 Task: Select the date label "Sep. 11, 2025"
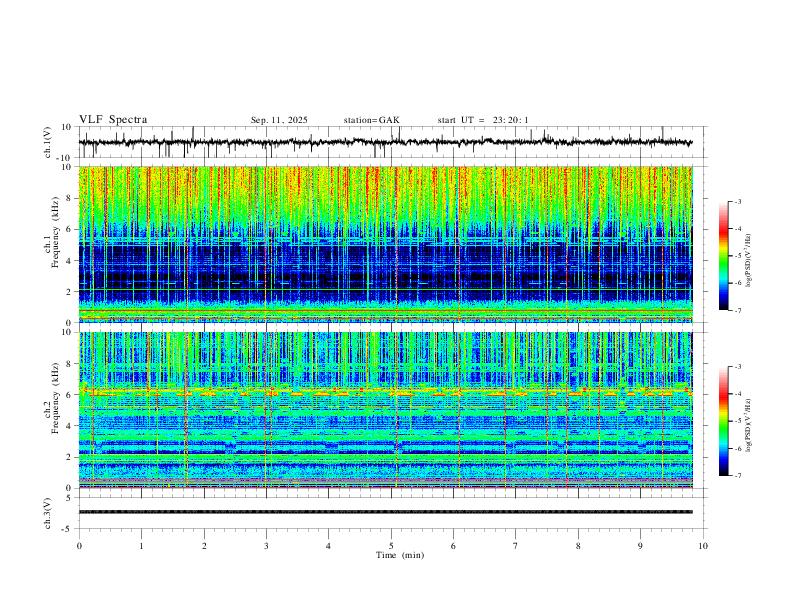tap(279, 120)
